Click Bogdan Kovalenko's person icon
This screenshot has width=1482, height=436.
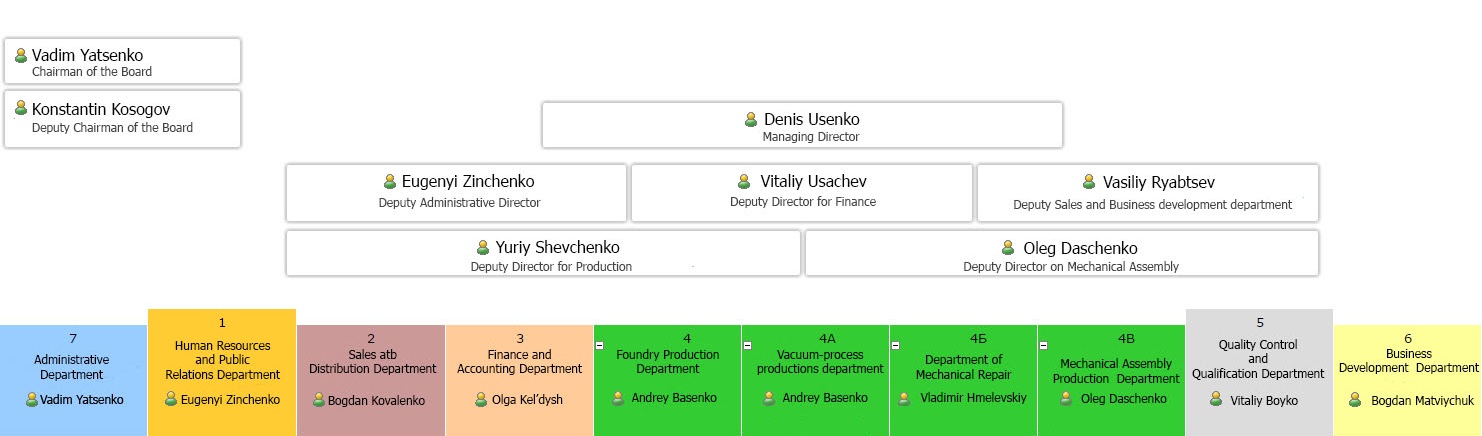pyautogui.click(x=319, y=400)
